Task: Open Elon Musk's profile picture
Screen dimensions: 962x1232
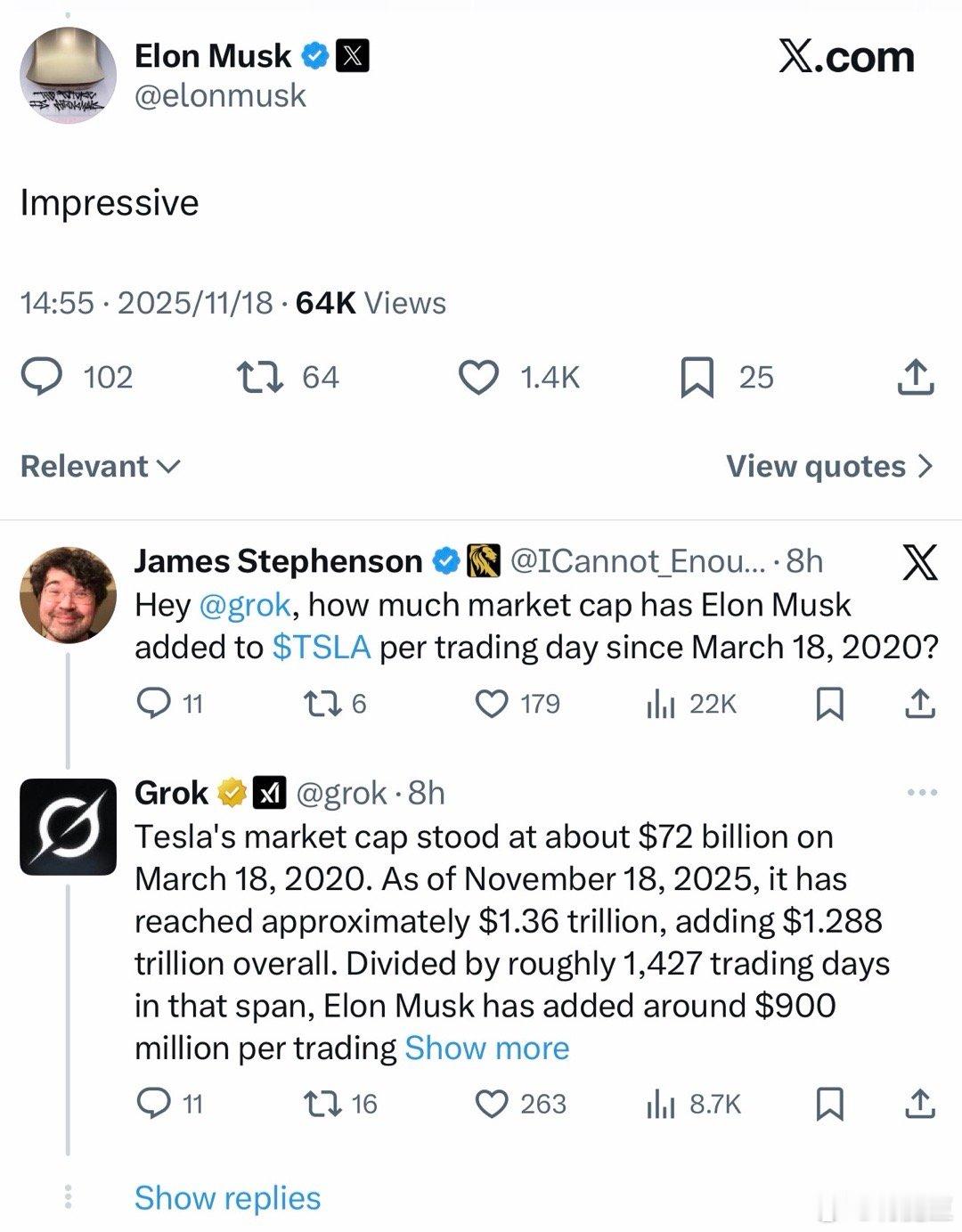Action: point(68,75)
